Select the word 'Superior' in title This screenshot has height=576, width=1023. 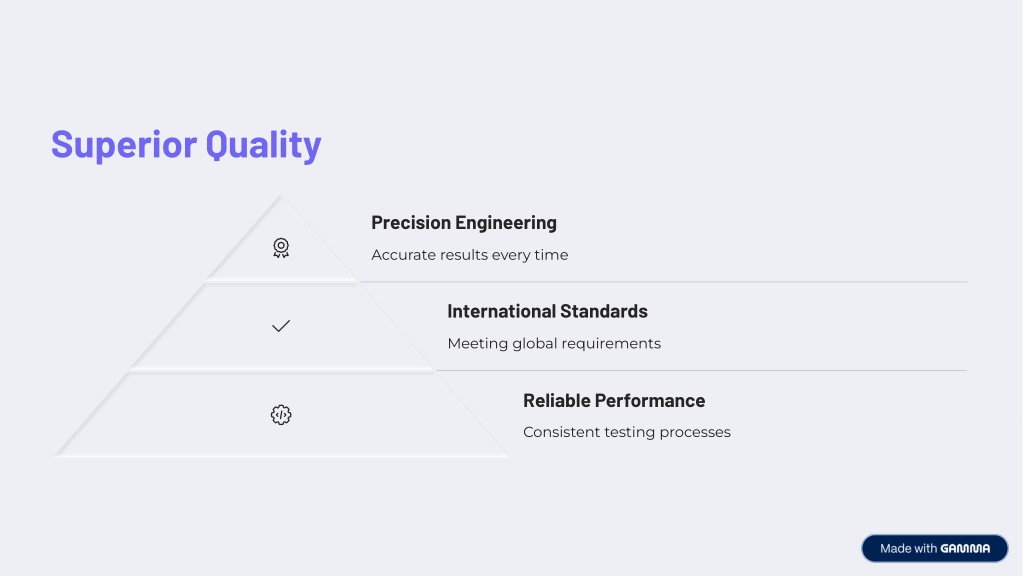tap(124, 145)
